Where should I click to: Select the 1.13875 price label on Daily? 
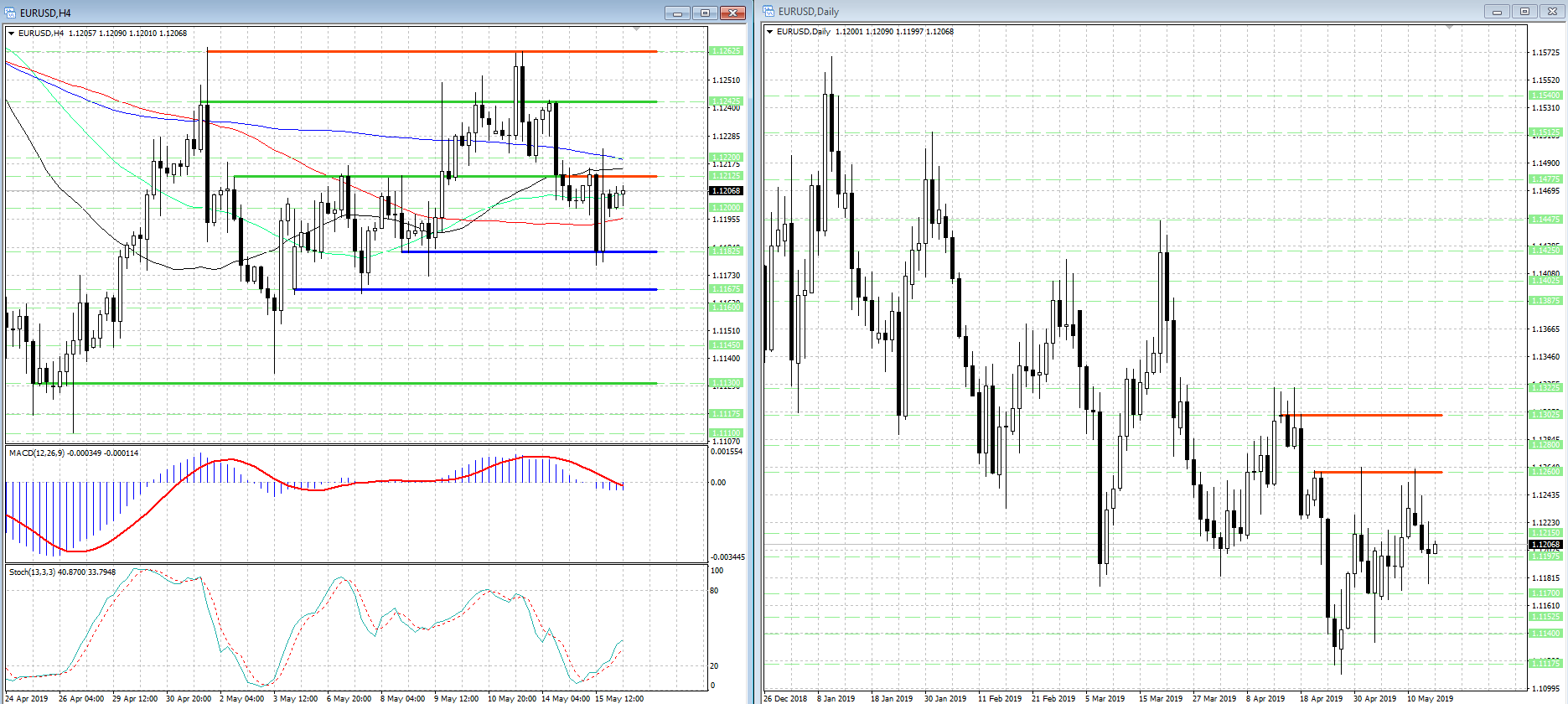coord(1545,301)
